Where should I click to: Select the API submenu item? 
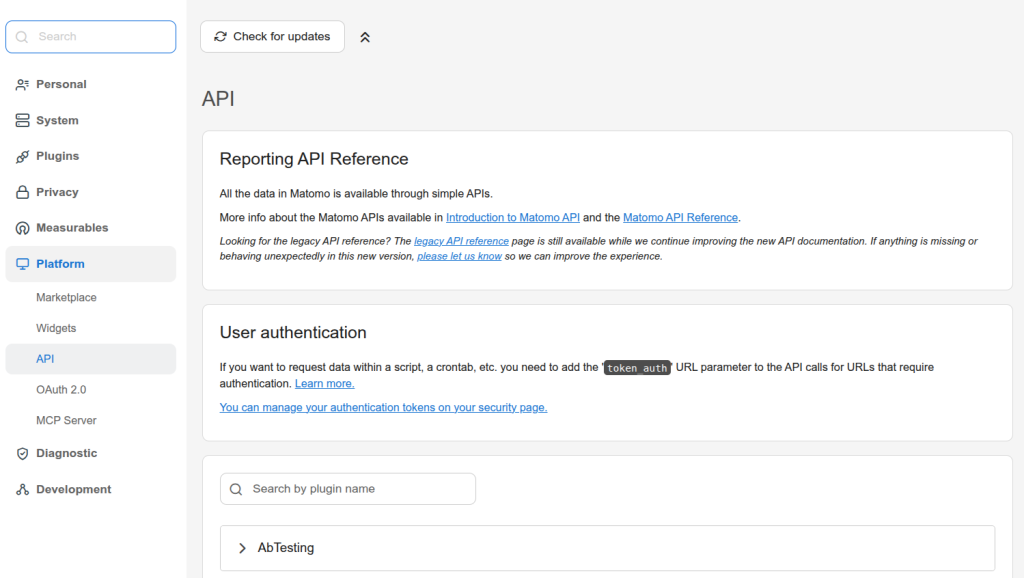pyautogui.click(x=91, y=359)
